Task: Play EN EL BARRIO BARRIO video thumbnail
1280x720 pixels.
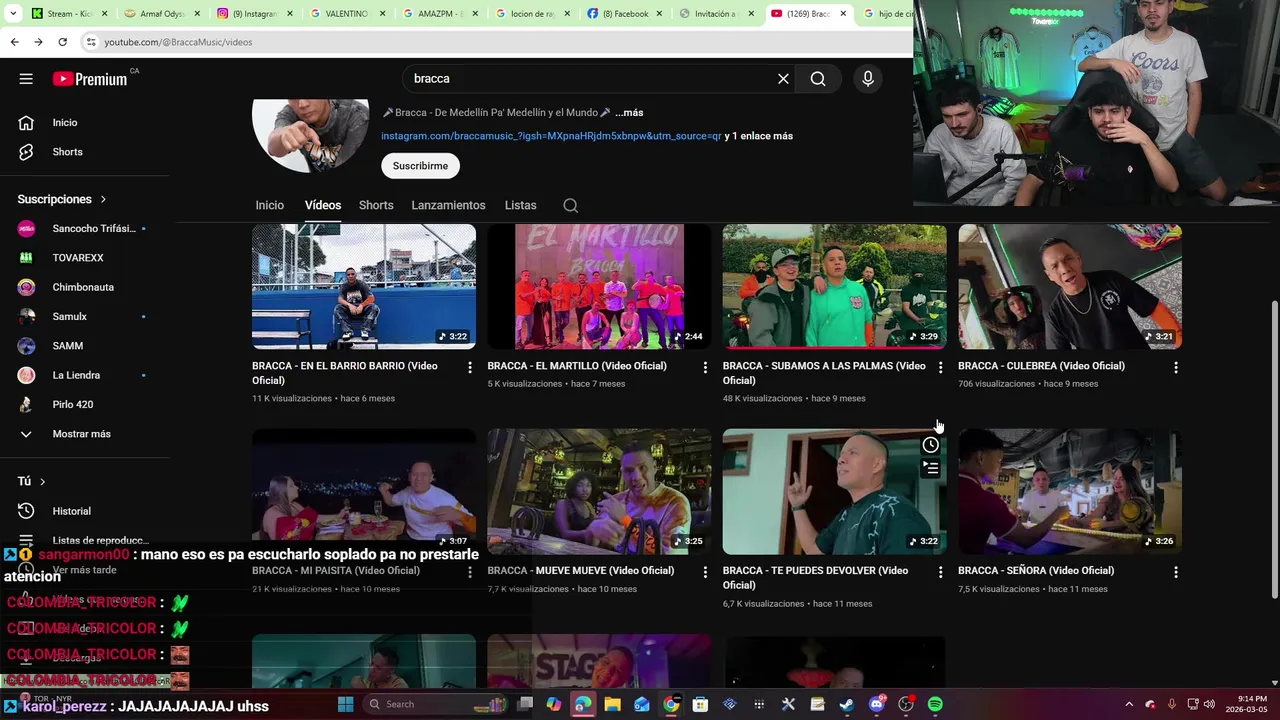Action: click(364, 286)
